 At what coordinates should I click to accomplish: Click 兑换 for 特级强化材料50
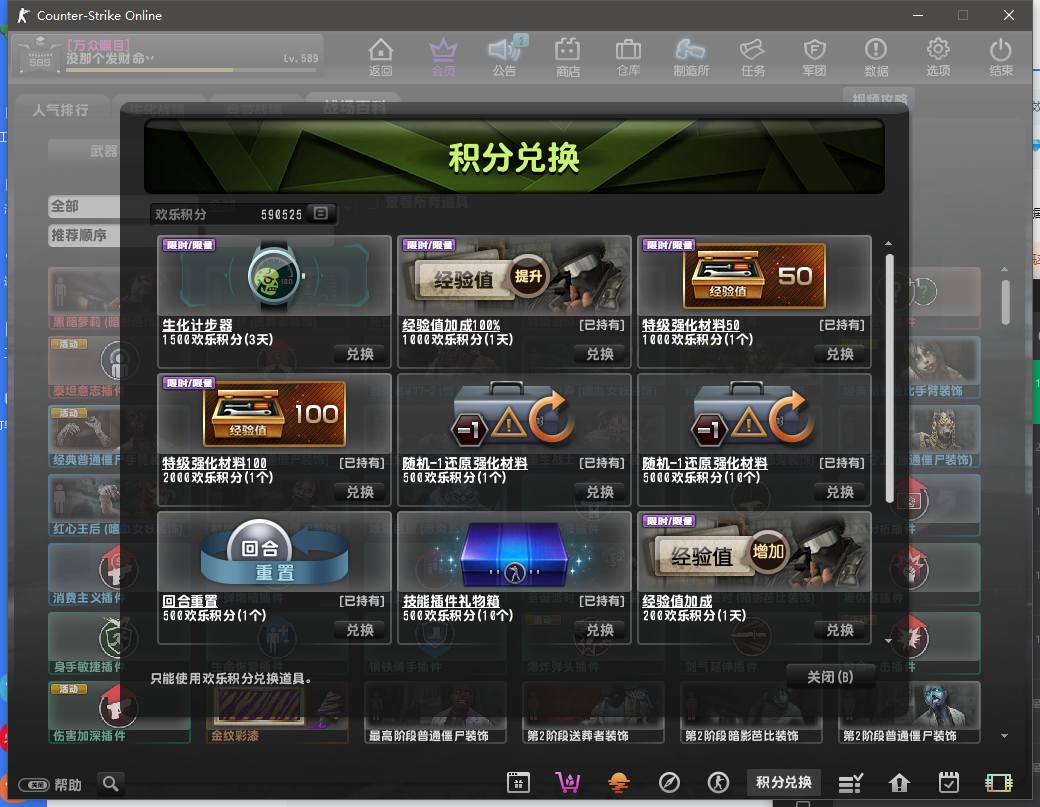840,354
